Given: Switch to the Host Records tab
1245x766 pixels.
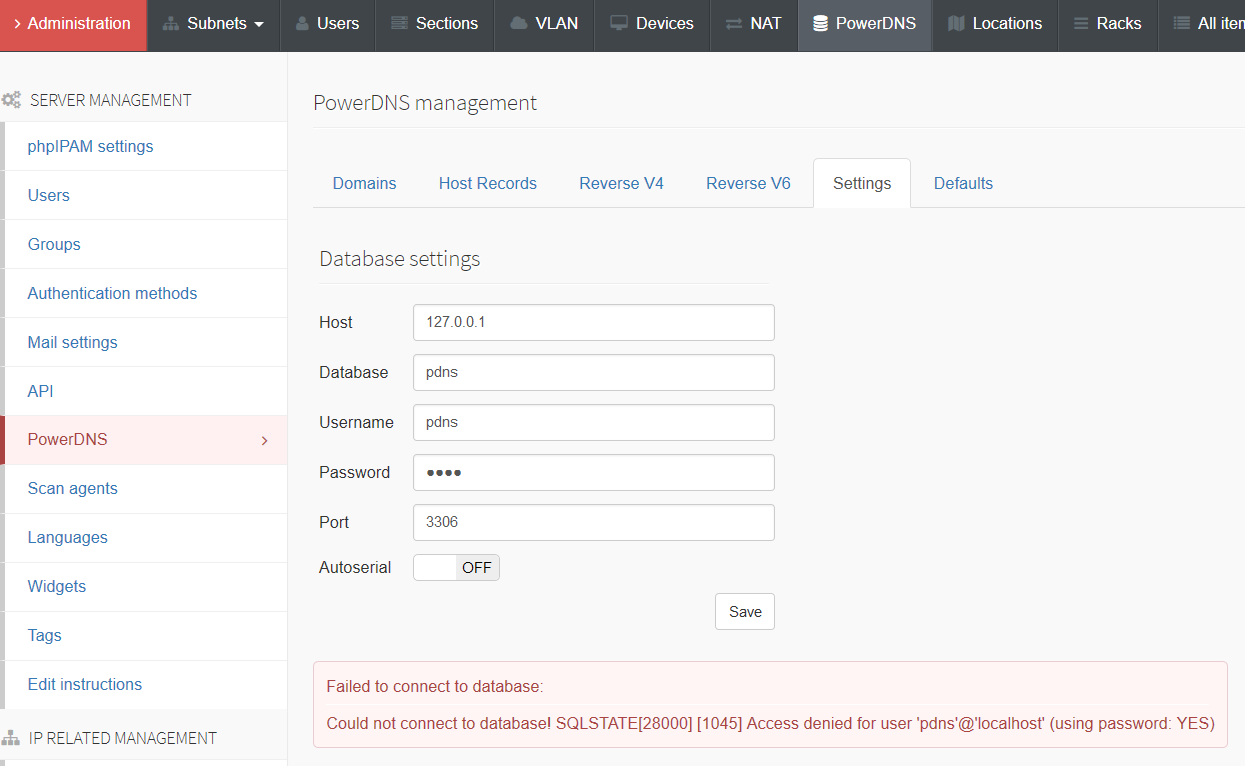Looking at the screenshot, I should [487, 183].
